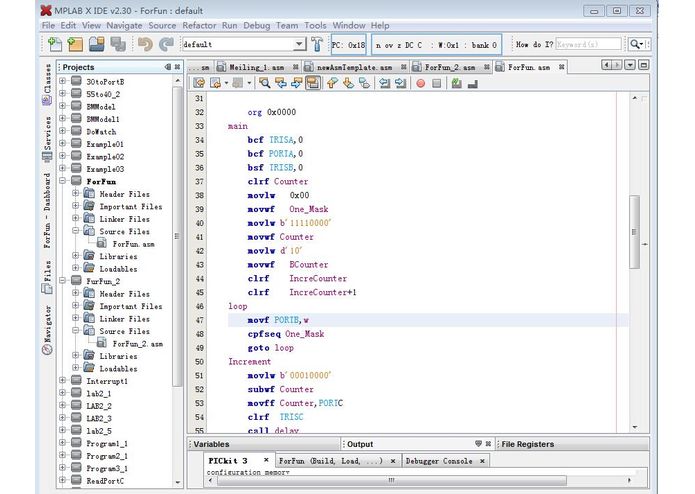Open the Navigate menu
Screen dimensions: 695x494
tap(124, 25)
